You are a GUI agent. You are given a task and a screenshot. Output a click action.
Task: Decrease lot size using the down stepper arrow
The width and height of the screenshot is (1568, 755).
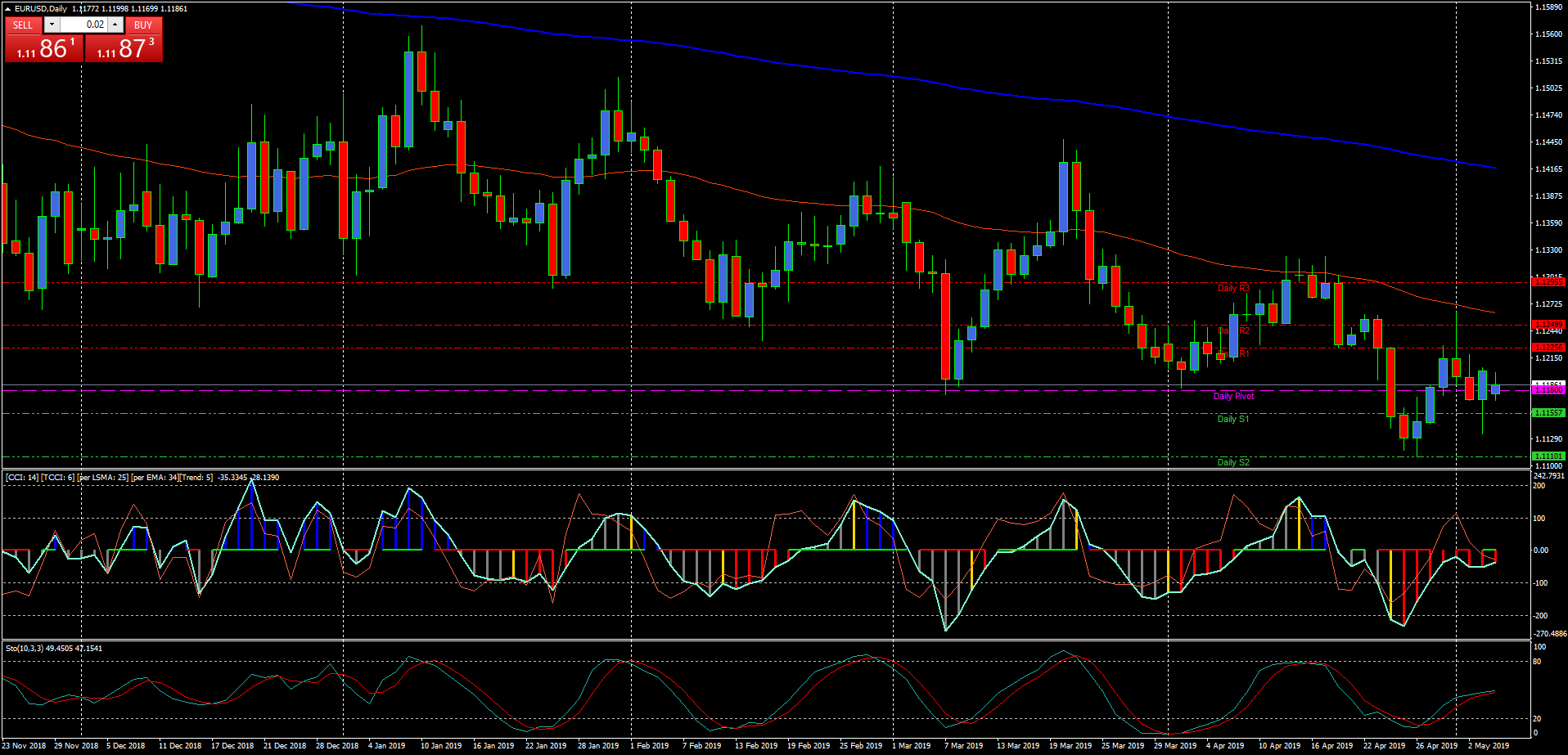[x=52, y=25]
